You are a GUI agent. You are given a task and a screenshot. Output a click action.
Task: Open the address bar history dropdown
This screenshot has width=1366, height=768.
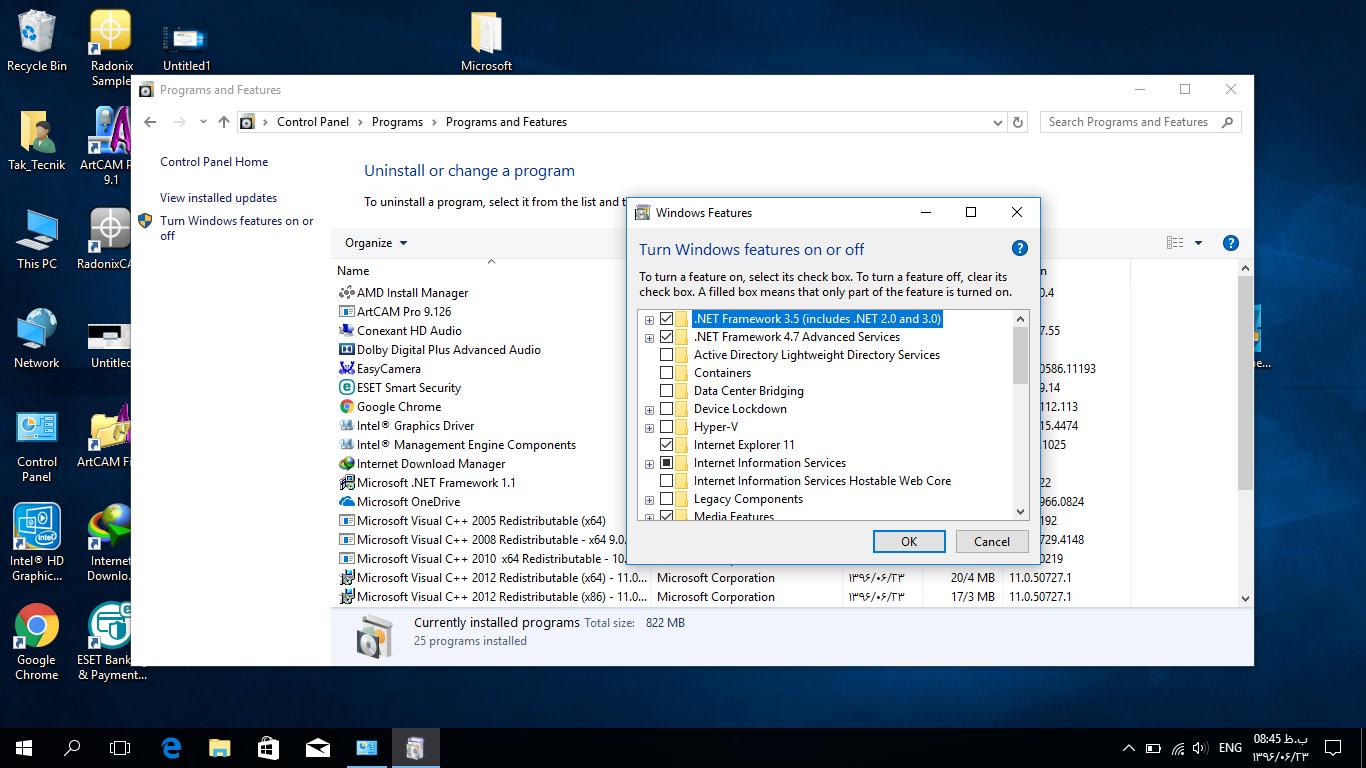[x=997, y=122]
